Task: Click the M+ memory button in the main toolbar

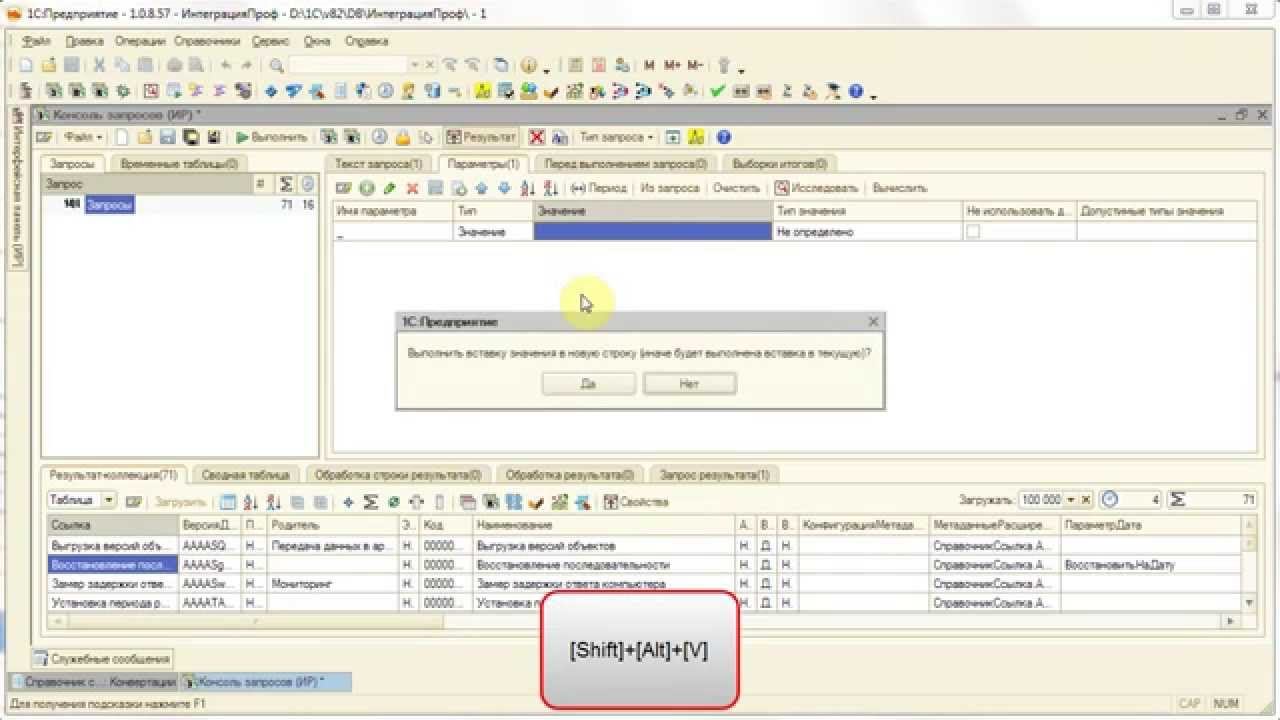Action: [x=672, y=65]
